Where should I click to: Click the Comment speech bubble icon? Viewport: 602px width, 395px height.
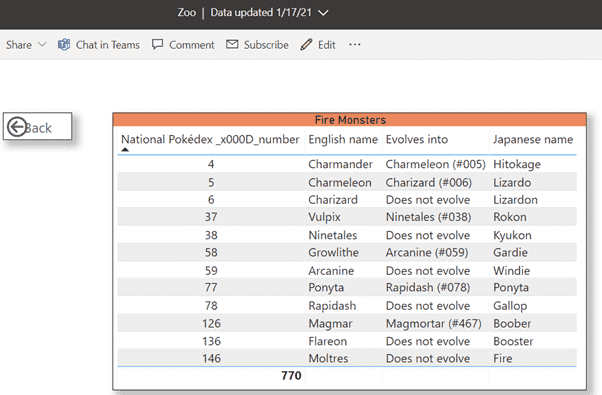pos(157,44)
